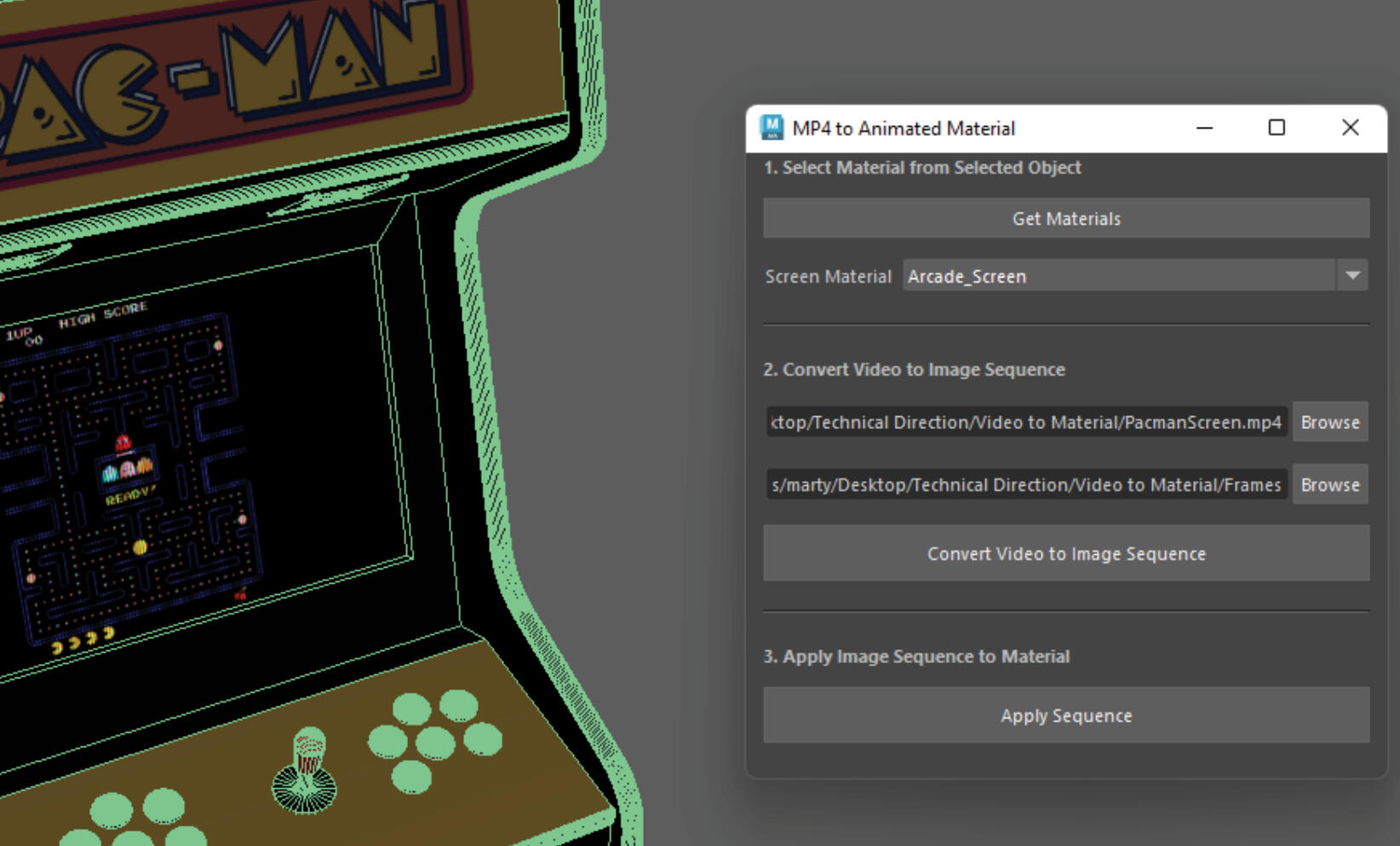Click the dropdown arrow next to Arcade_Screen
Viewport: 1400px width, 846px height.
click(x=1353, y=275)
